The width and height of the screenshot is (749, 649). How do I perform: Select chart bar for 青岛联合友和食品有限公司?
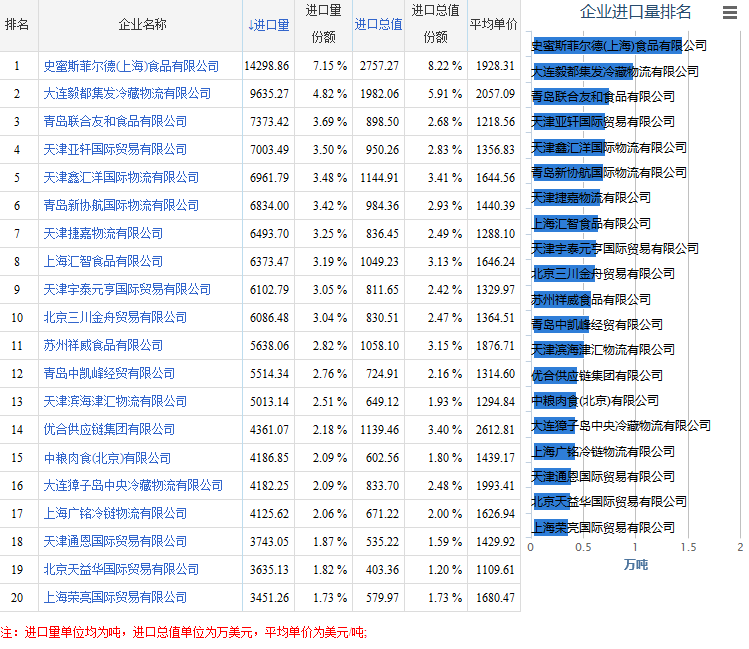coord(571,96)
